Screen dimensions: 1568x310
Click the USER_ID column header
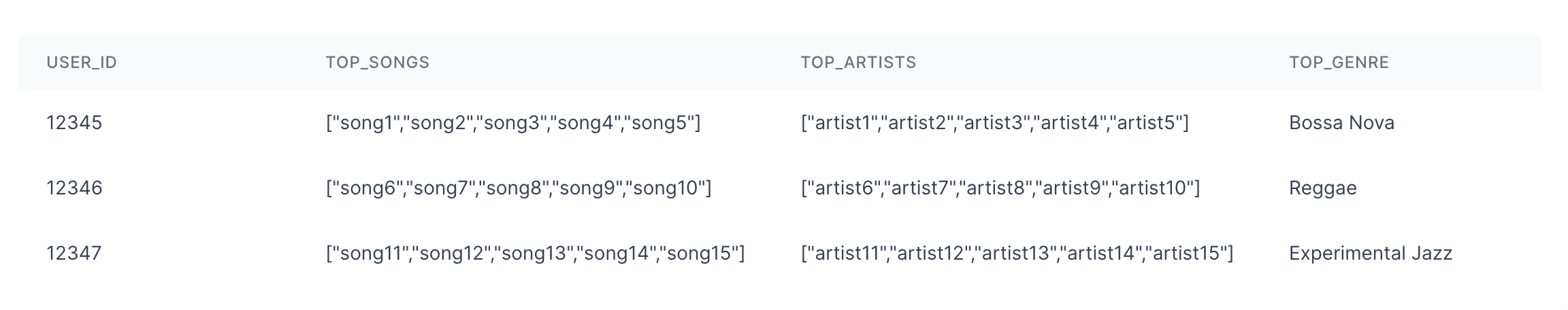(x=82, y=63)
